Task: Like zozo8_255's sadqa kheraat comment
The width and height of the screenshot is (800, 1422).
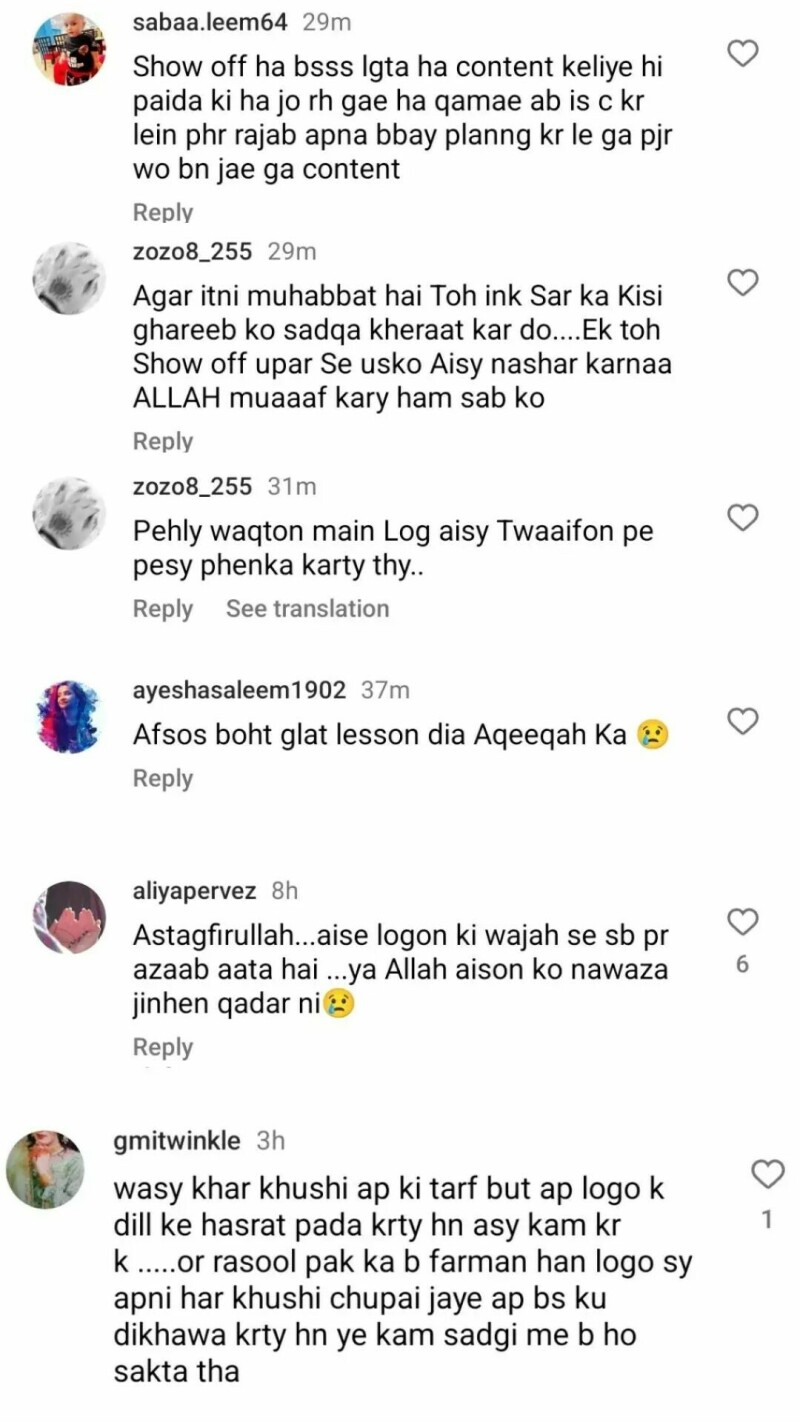Action: [x=742, y=283]
